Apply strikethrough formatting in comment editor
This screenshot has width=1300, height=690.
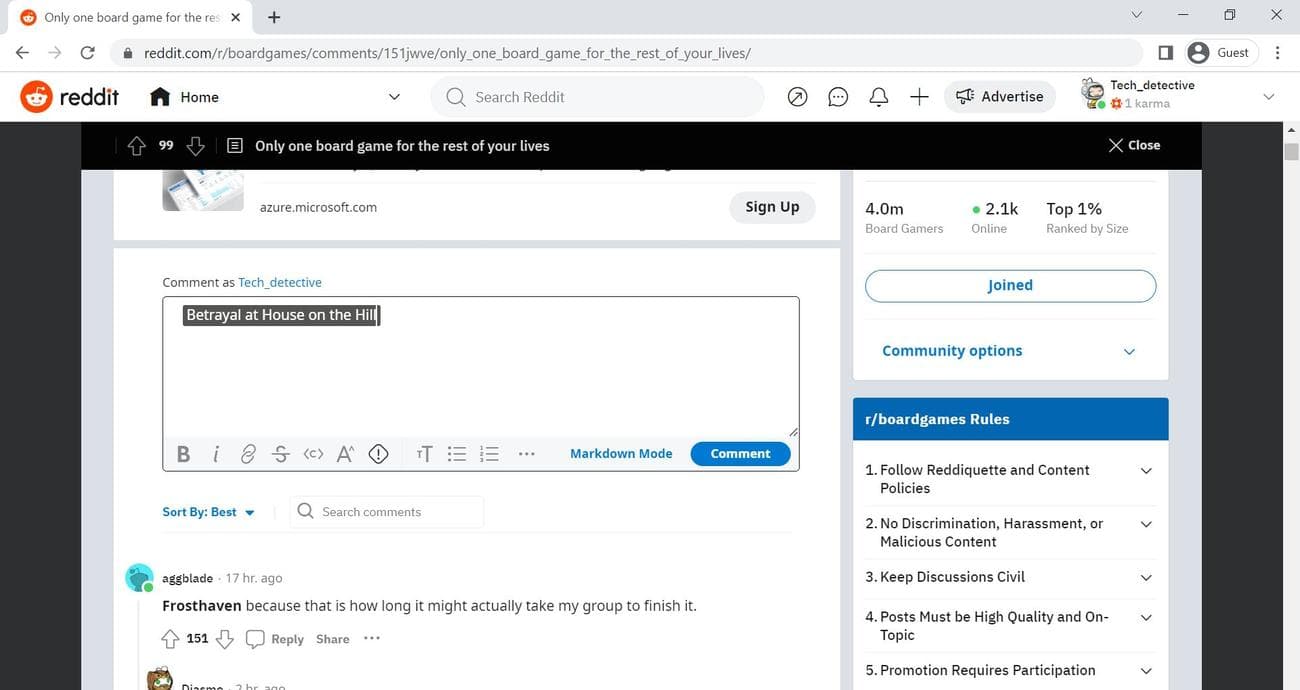point(280,454)
